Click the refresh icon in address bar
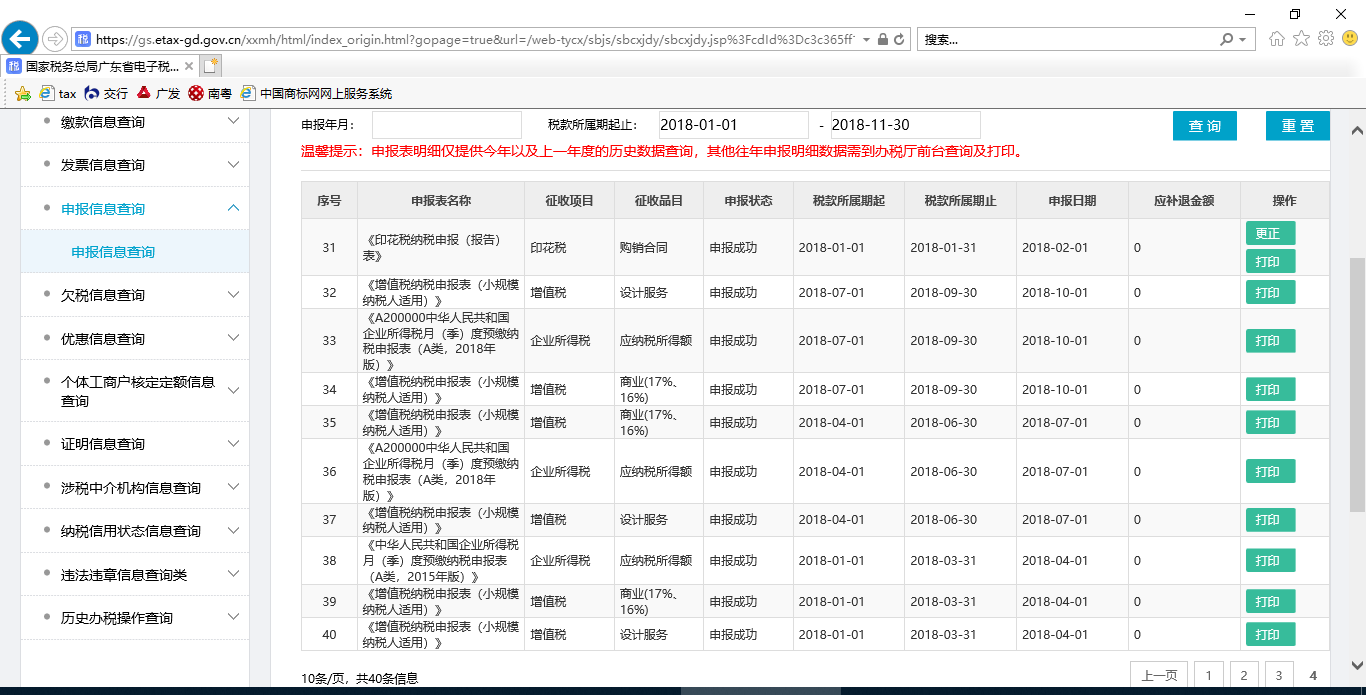Image resolution: width=1366 pixels, height=695 pixels. (x=899, y=40)
